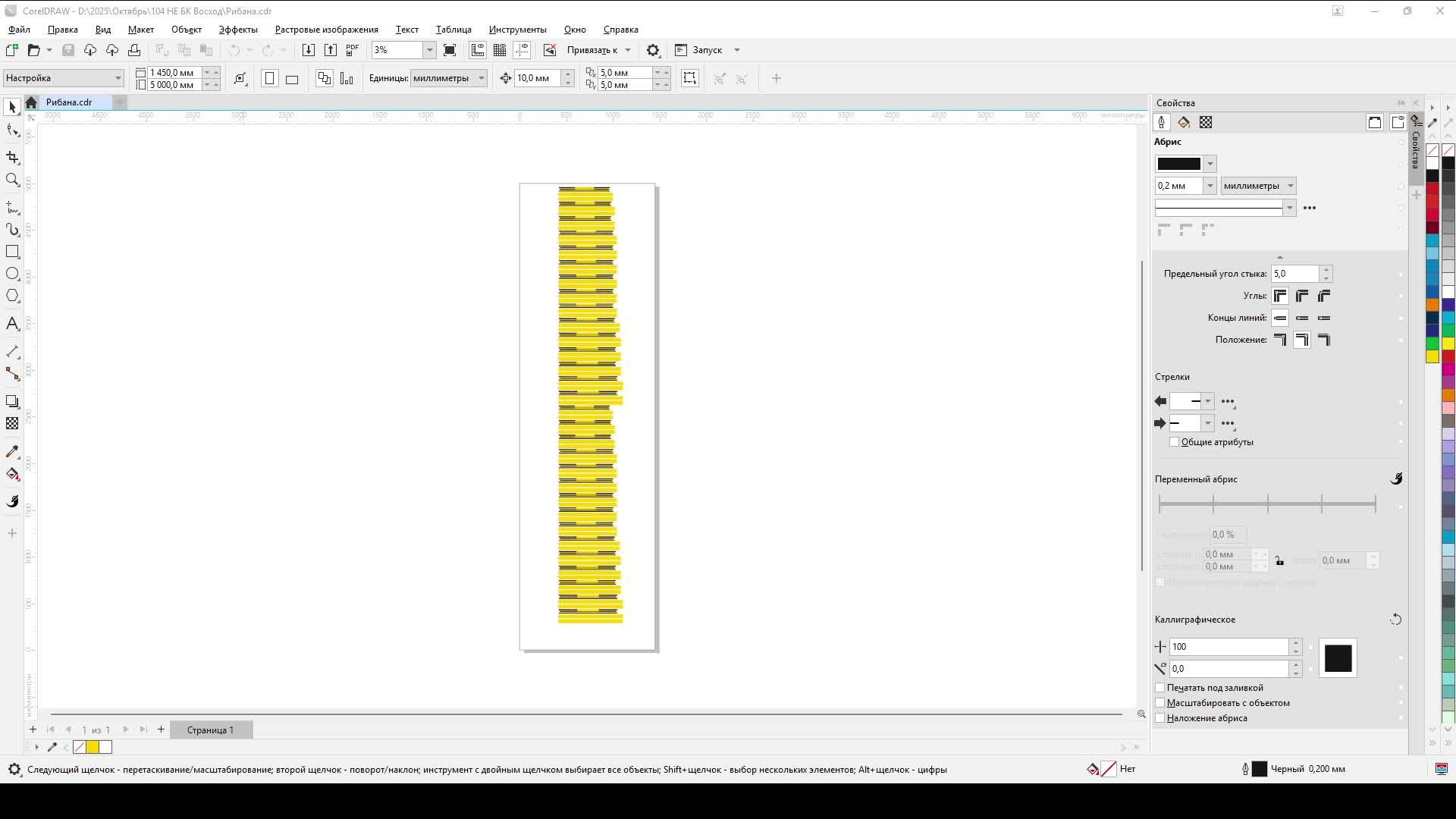1456x819 pixels.
Task: Click the 'Запуск' button
Action: [x=705, y=49]
